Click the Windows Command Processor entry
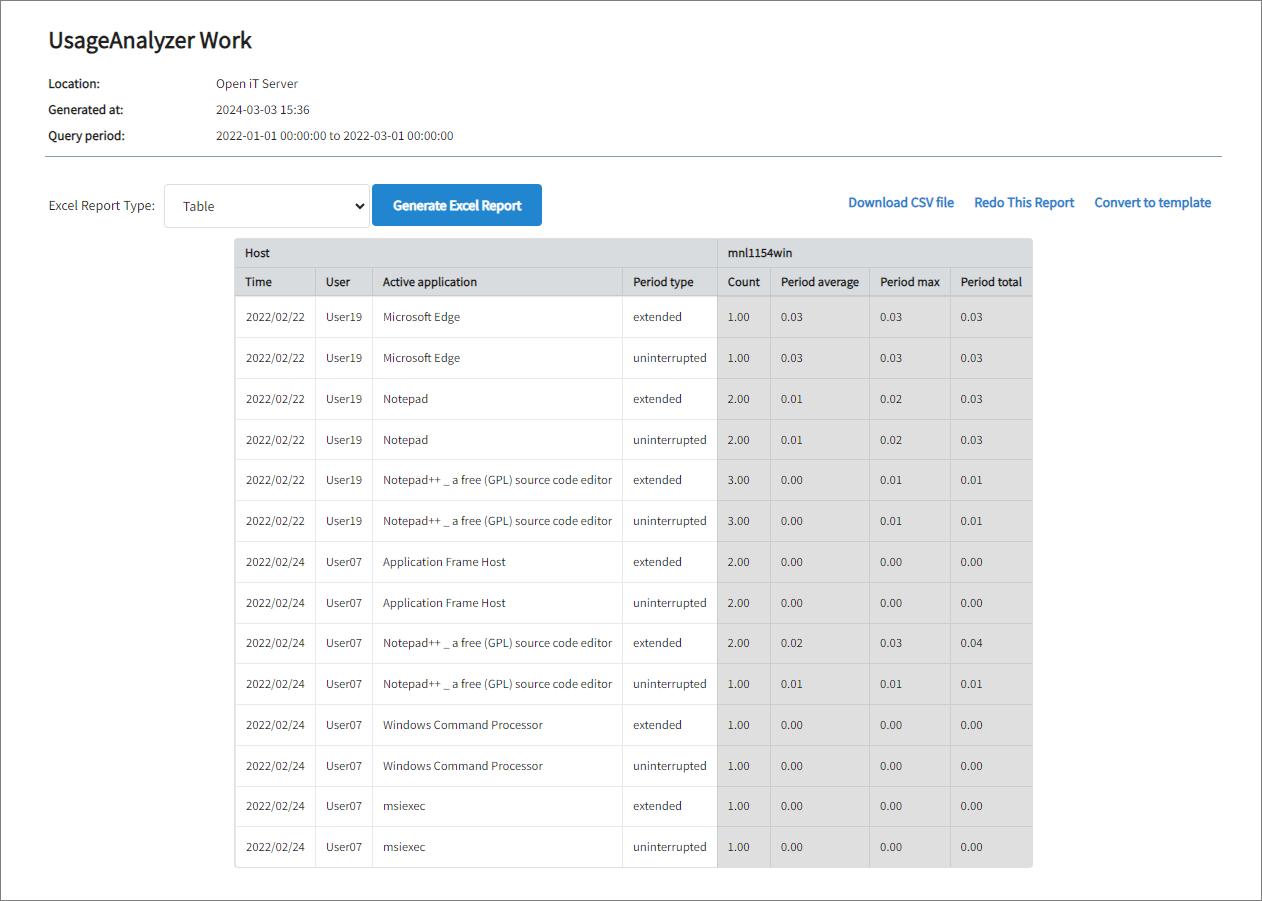 point(462,724)
